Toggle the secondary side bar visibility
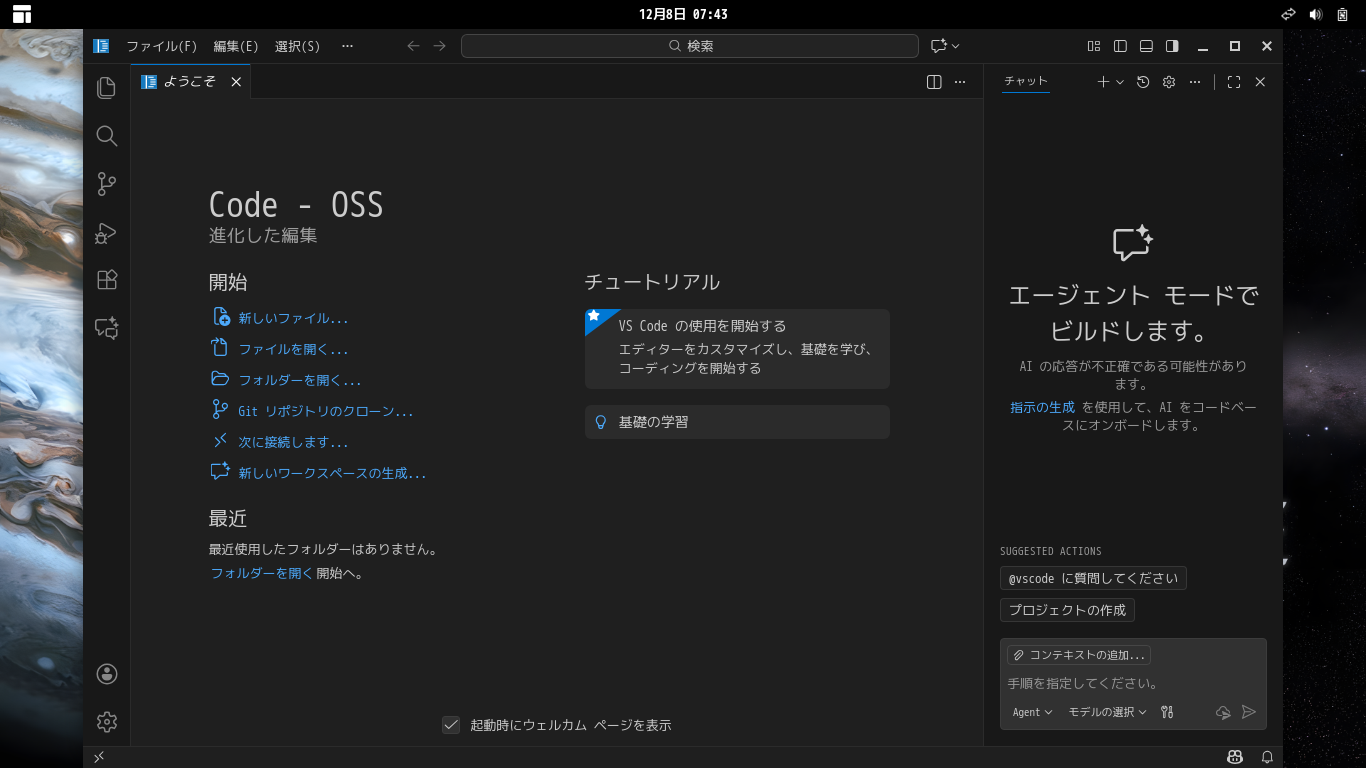1366x768 pixels. pos(1172,45)
